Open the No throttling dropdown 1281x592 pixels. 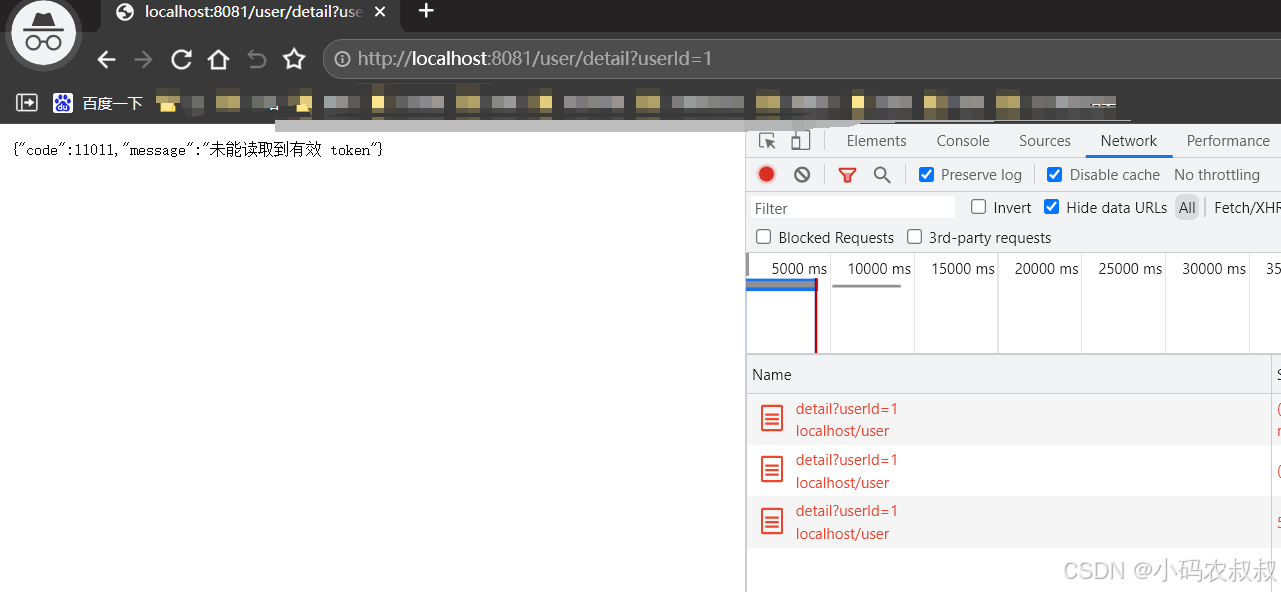[1216, 174]
